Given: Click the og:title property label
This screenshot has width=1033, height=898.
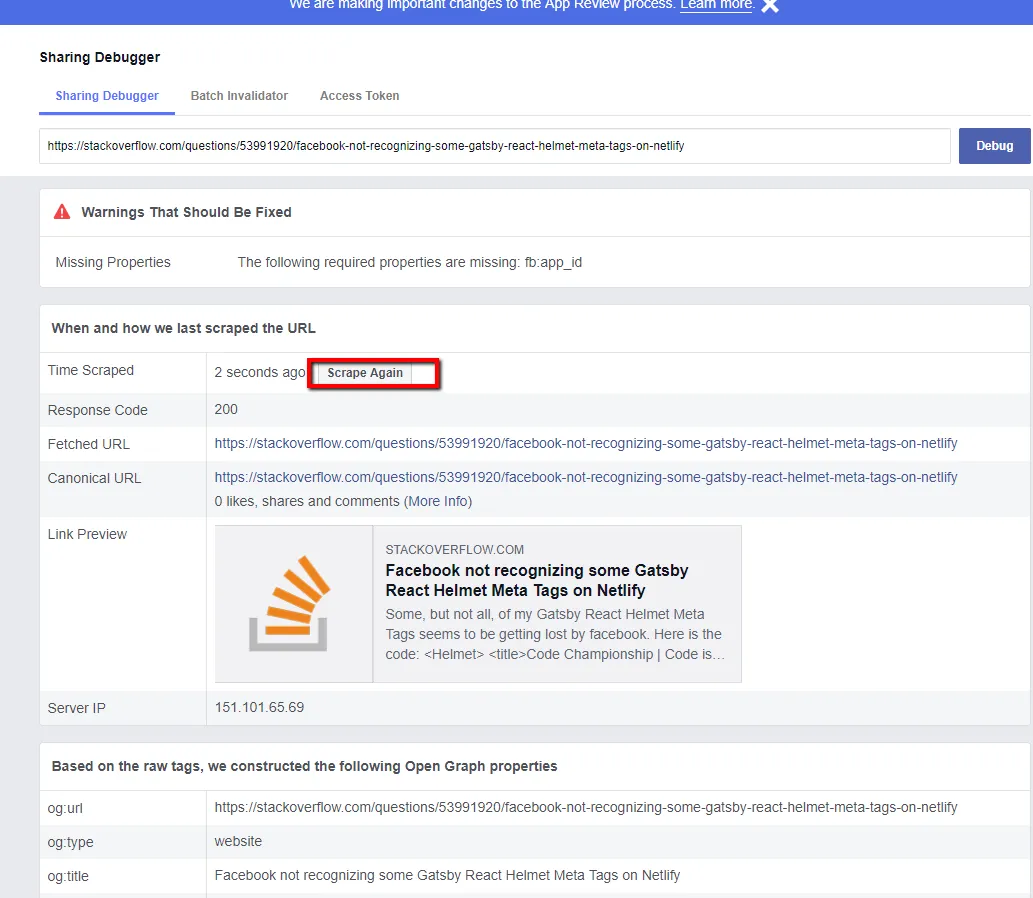Looking at the screenshot, I should point(68,876).
